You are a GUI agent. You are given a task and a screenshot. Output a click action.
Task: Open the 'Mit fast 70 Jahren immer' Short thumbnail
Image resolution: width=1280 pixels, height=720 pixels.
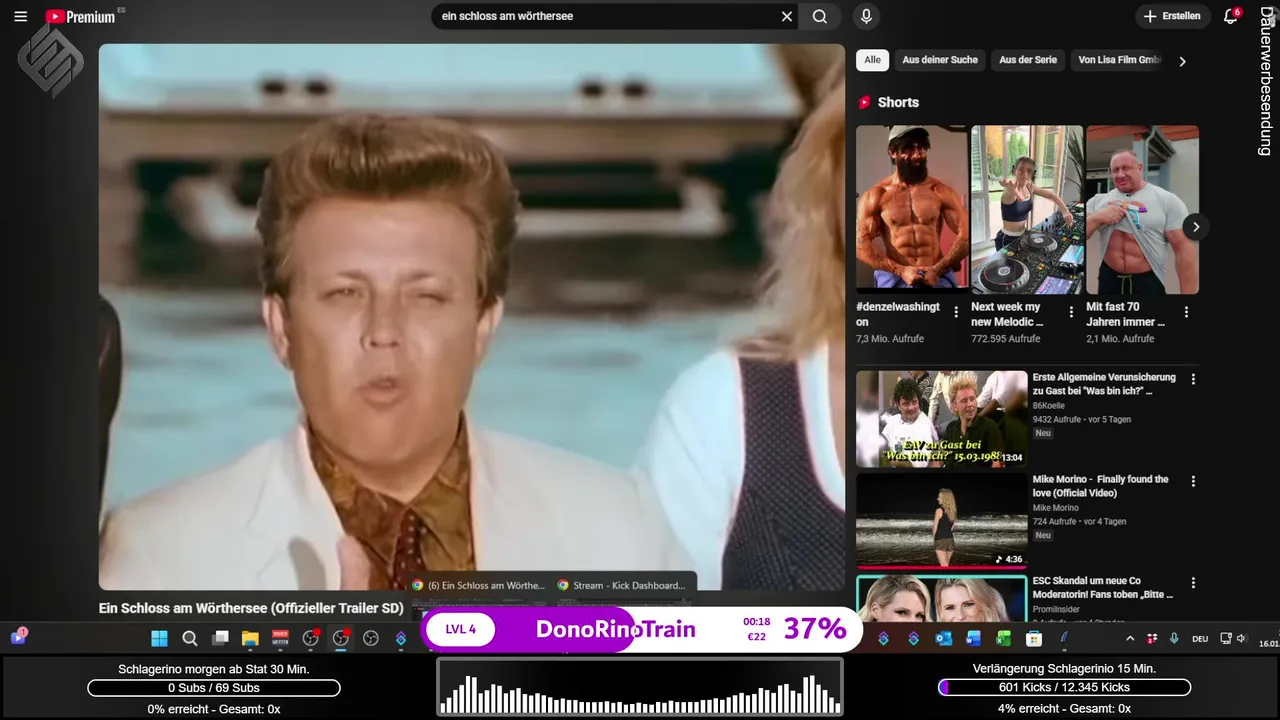click(x=1142, y=209)
